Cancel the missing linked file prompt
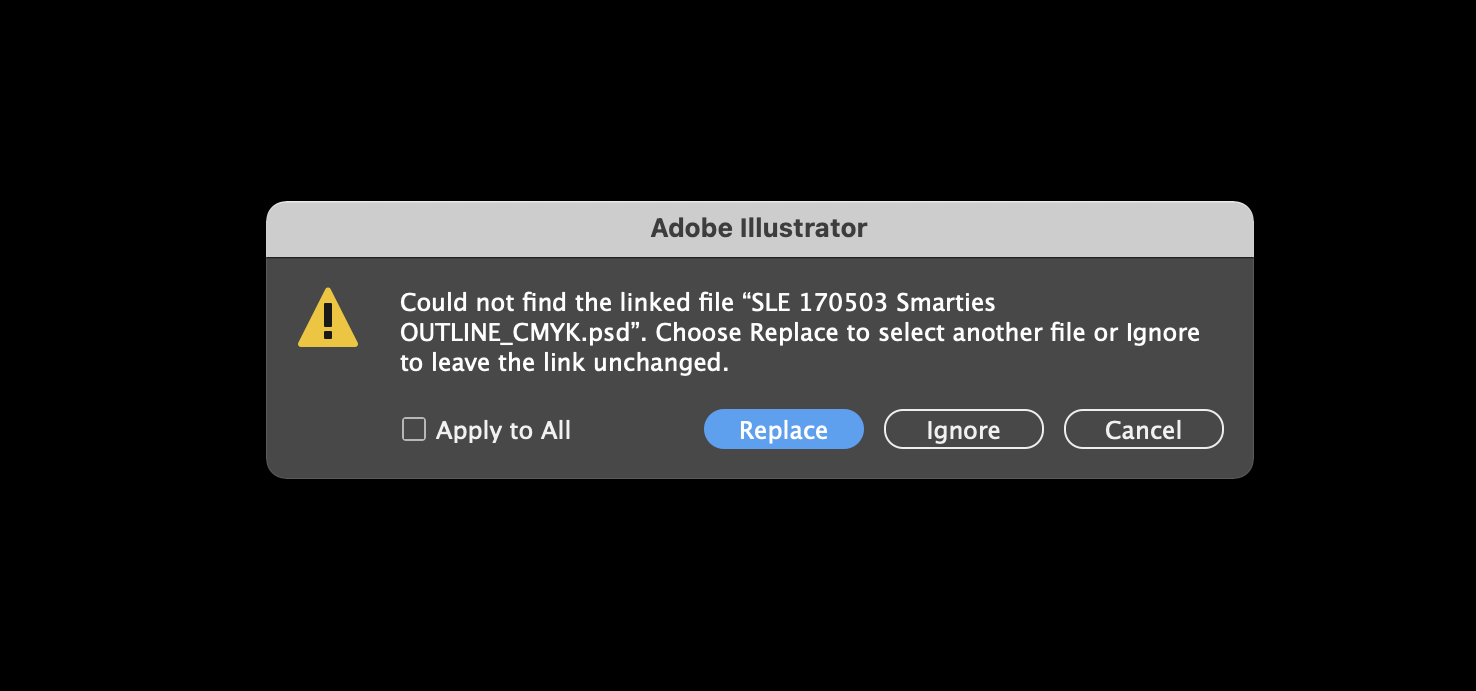The height and width of the screenshot is (691, 1476). point(1143,430)
